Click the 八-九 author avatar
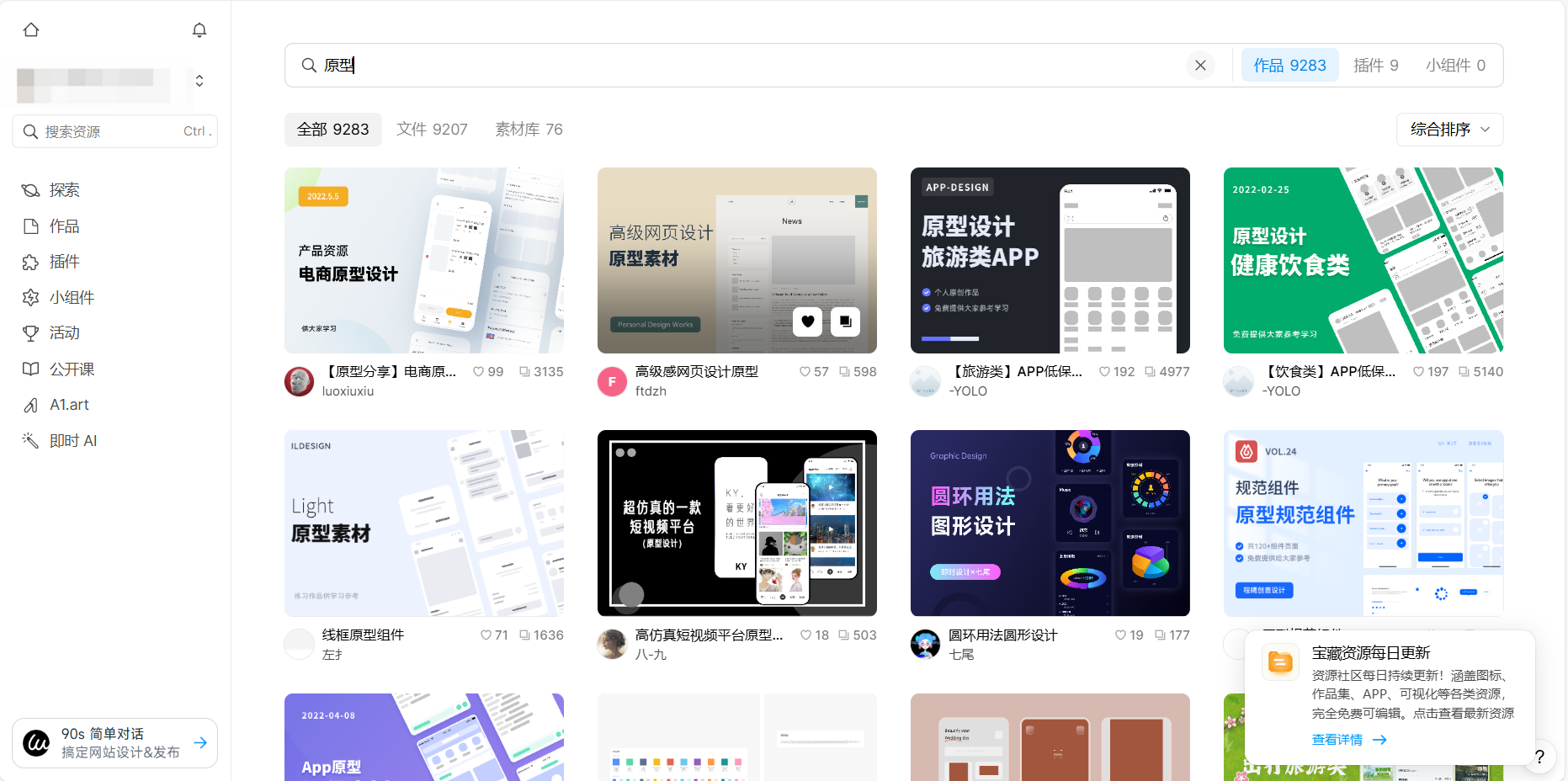The image size is (1568, 781). coord(612,645)
